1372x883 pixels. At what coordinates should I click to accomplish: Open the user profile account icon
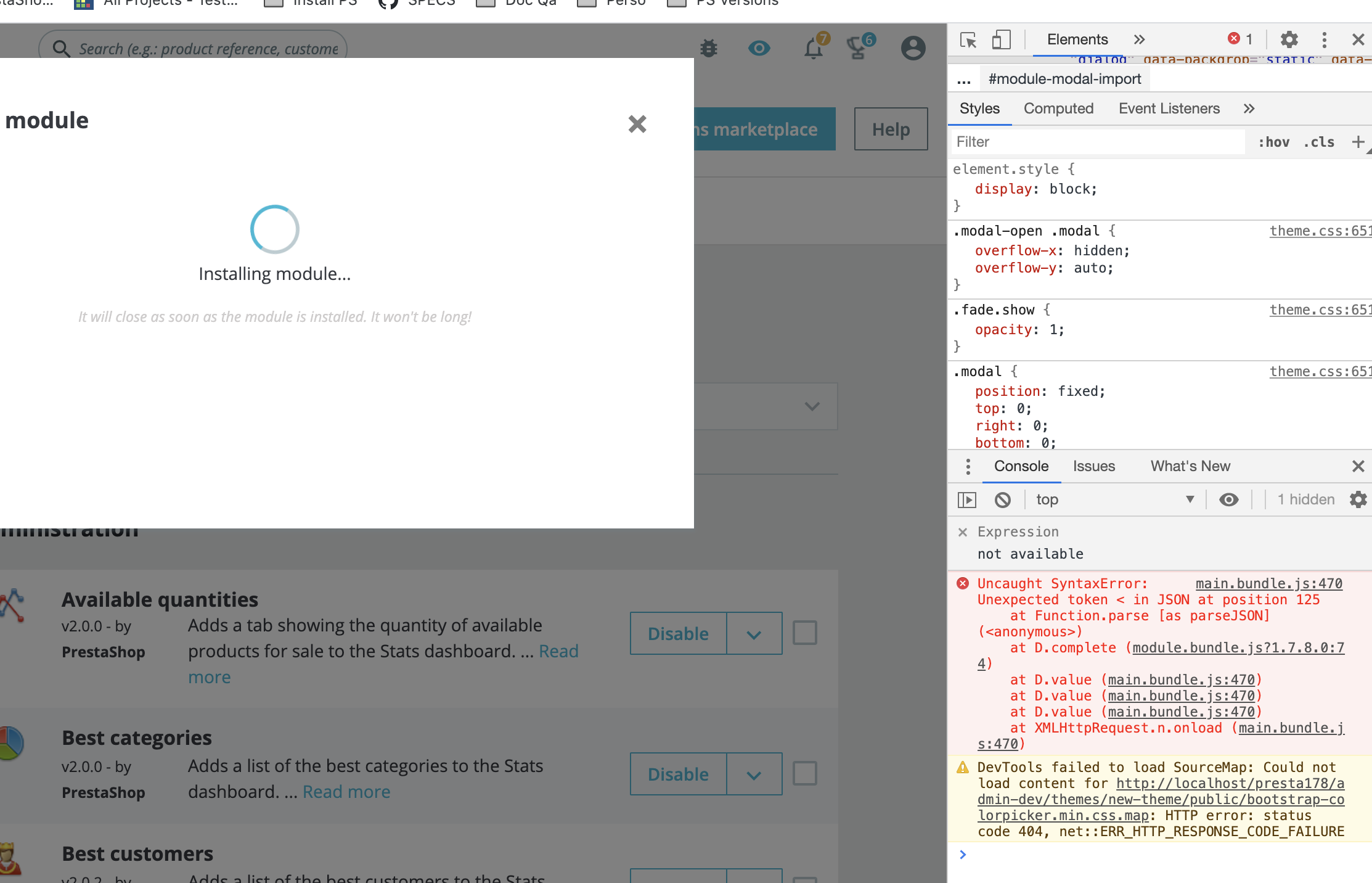[913, 47]
